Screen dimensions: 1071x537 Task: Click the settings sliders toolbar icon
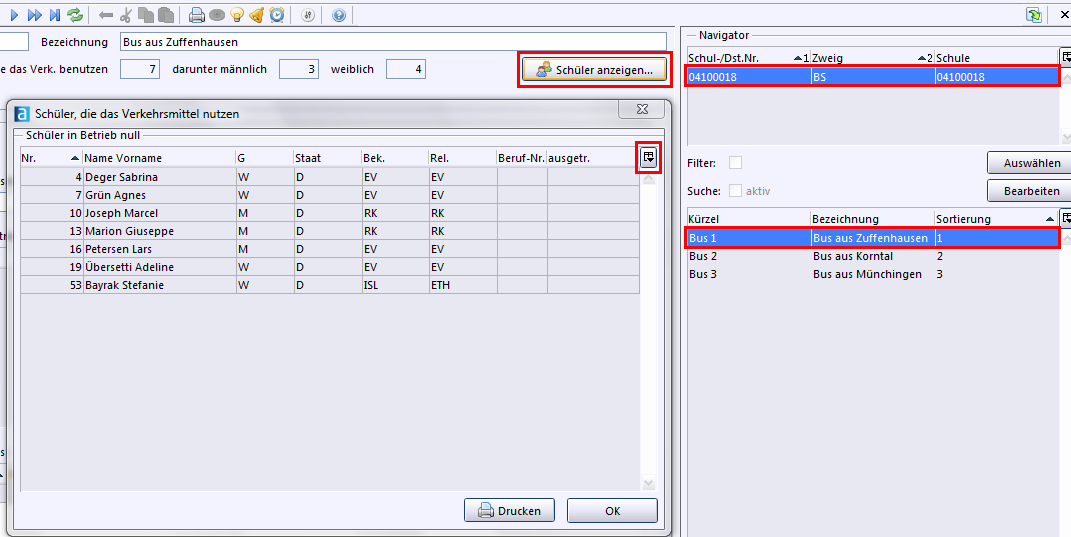(x=308, y=15)
